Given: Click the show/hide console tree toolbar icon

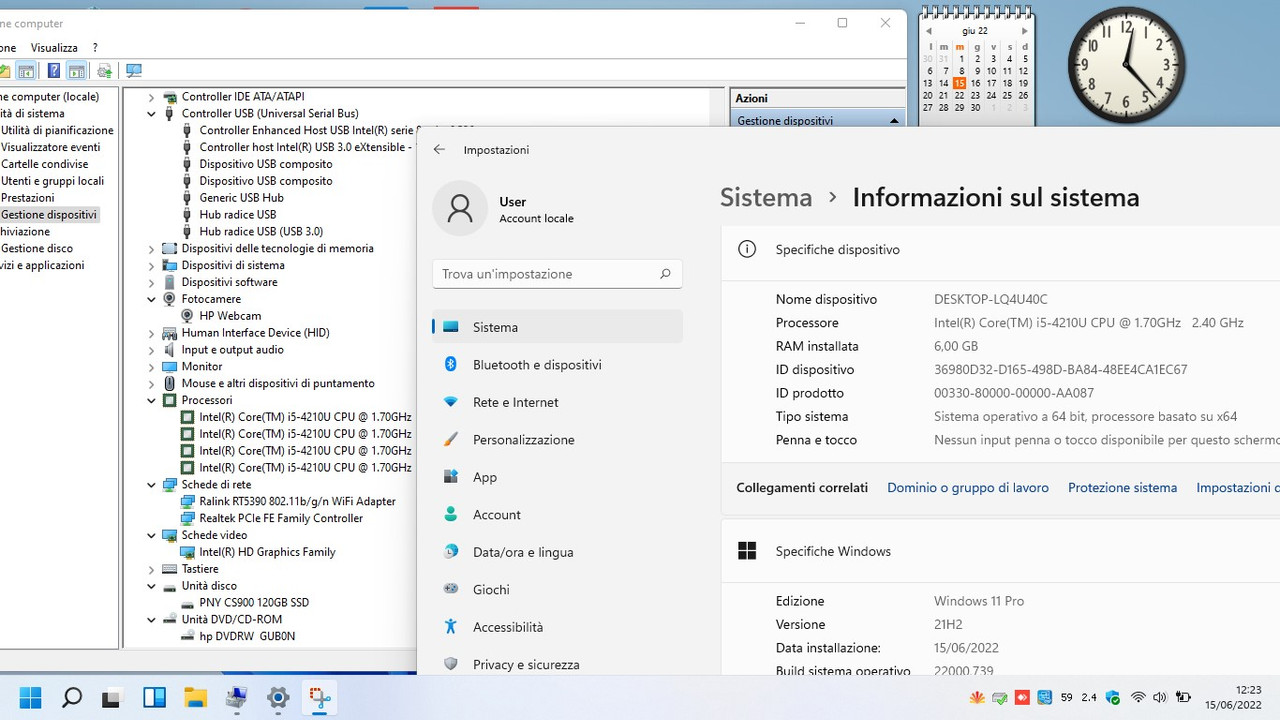Looking at the screenshot, I should click(x=27, y=71).
